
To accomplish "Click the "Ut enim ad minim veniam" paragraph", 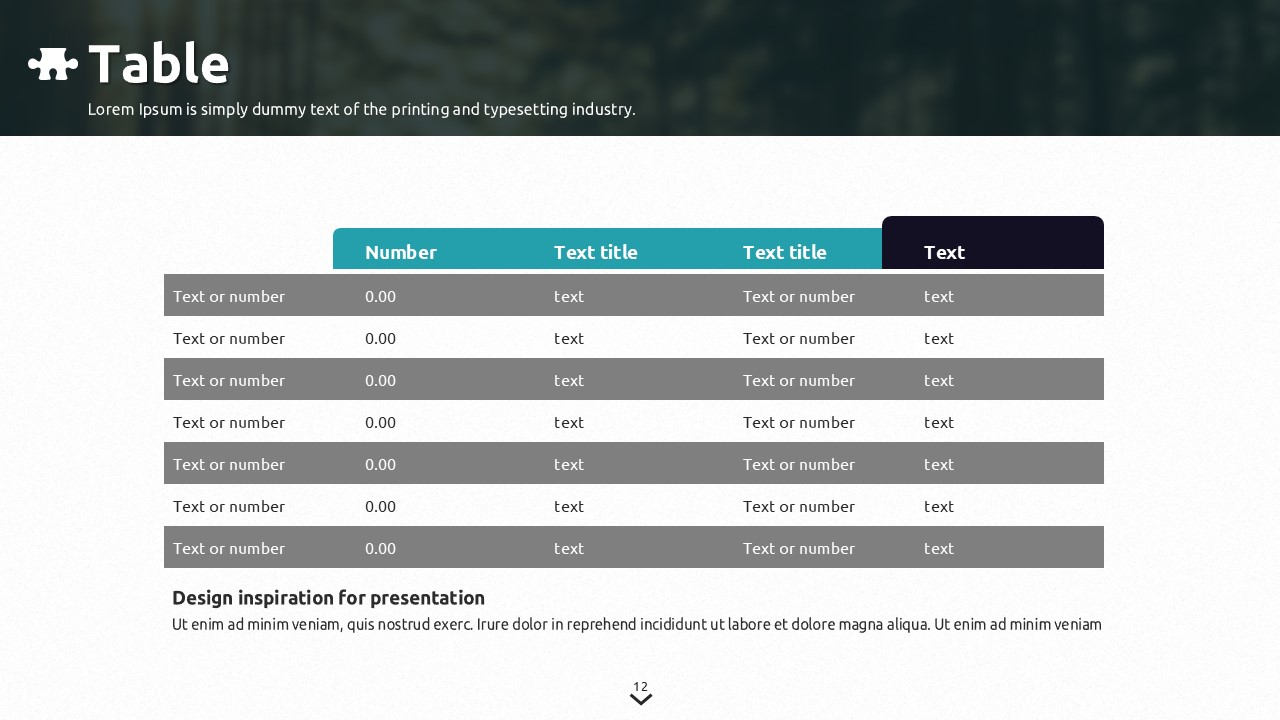I will [636, 625].
